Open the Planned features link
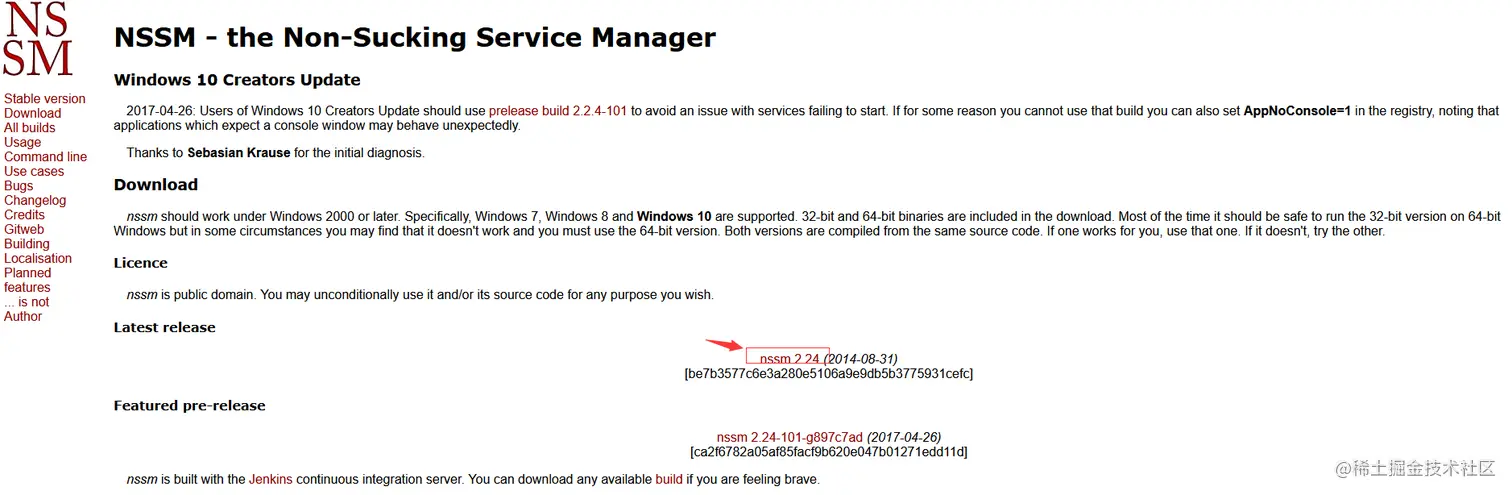Screen dimensions: 1512x495 (28, 280)
